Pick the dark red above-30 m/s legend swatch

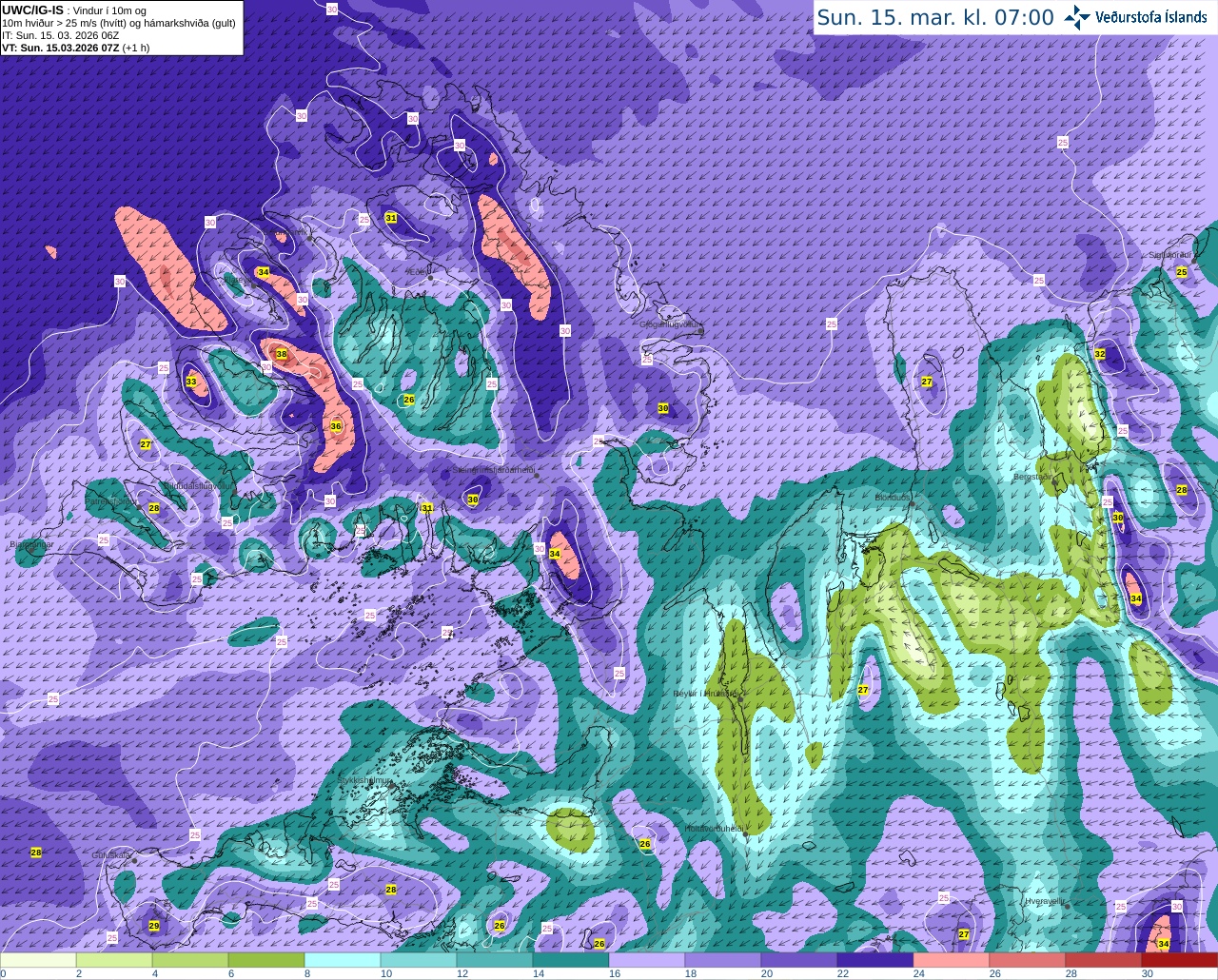(1180, 960)
